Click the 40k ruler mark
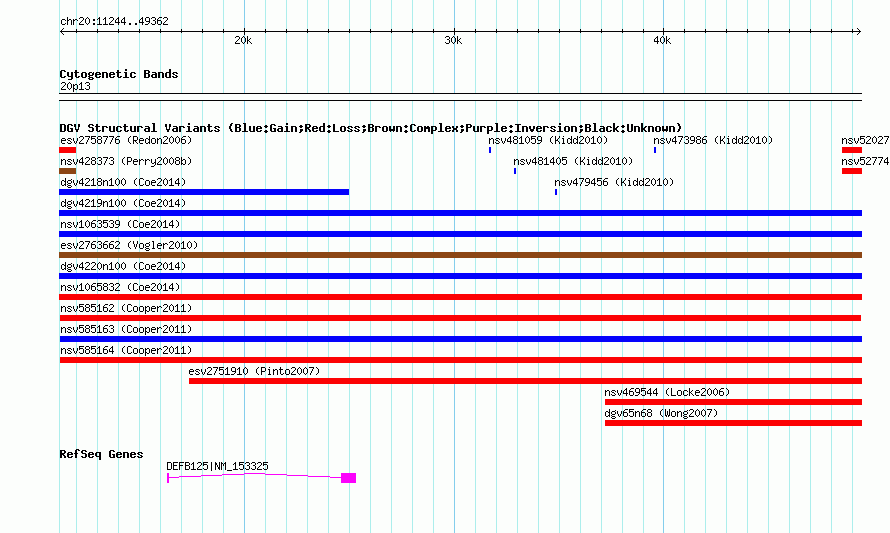 coord(662,40)
